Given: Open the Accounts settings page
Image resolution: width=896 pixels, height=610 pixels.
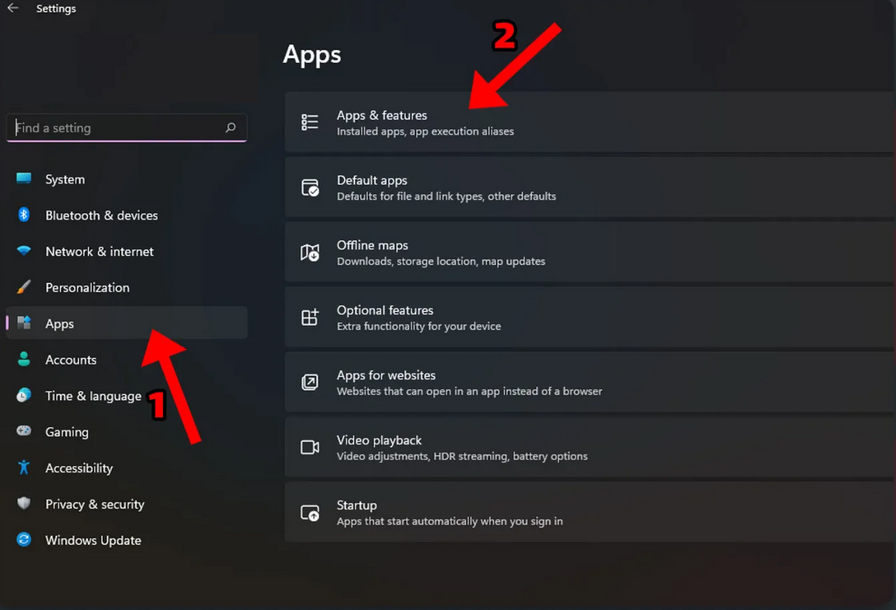Looking at the screenshot, I should pyautogui.click(x=71, y=360).
